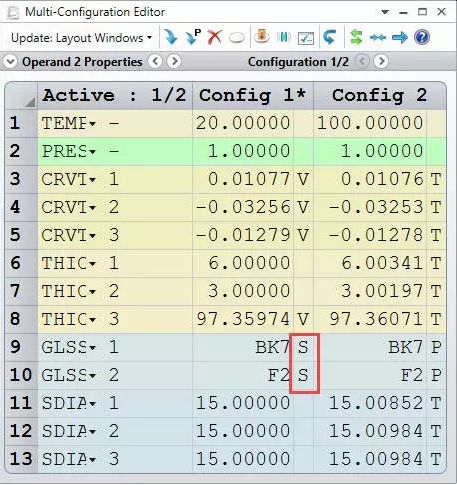This screenshot has width=457, height=485.
Task: Click the Add All Data checkmark icon
Action: pos(306,38)
